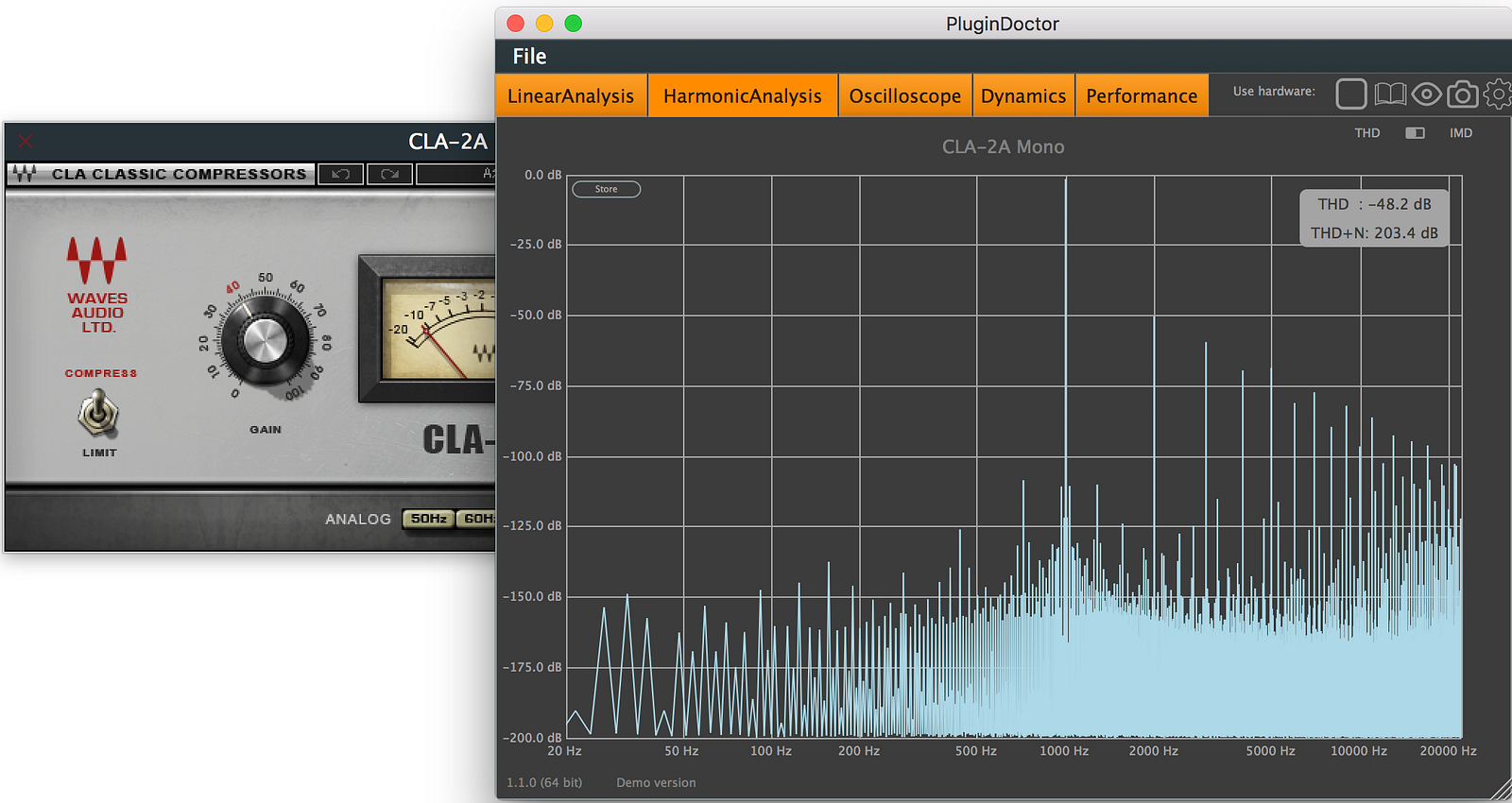Take a snapshot with the camera icon
Screen dimensions: 1512x803
1463,94
